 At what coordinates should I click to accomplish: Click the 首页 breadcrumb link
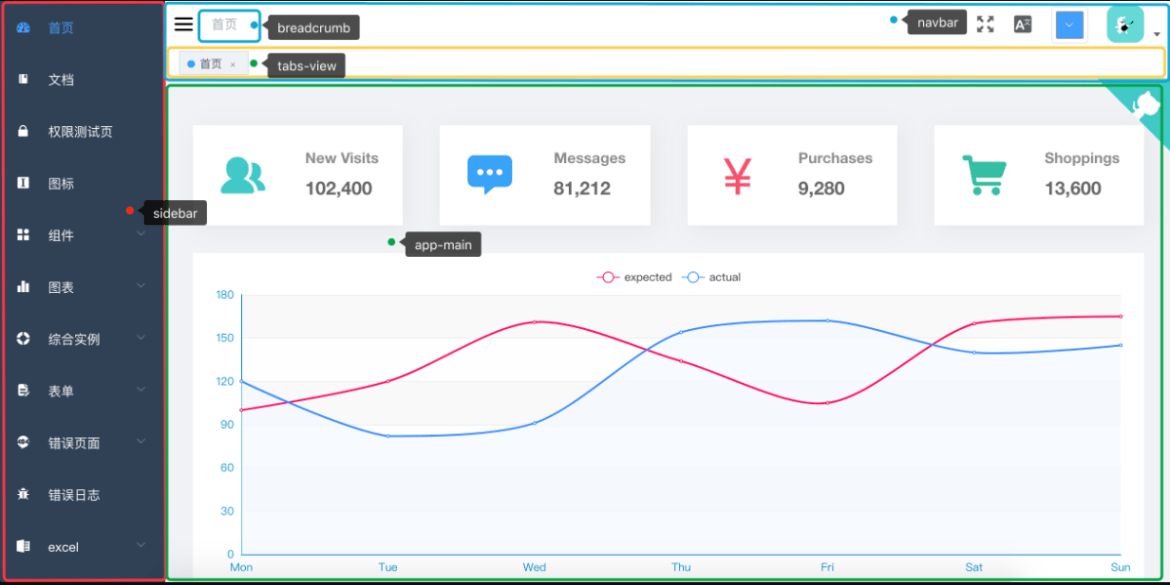click(224, 25)
